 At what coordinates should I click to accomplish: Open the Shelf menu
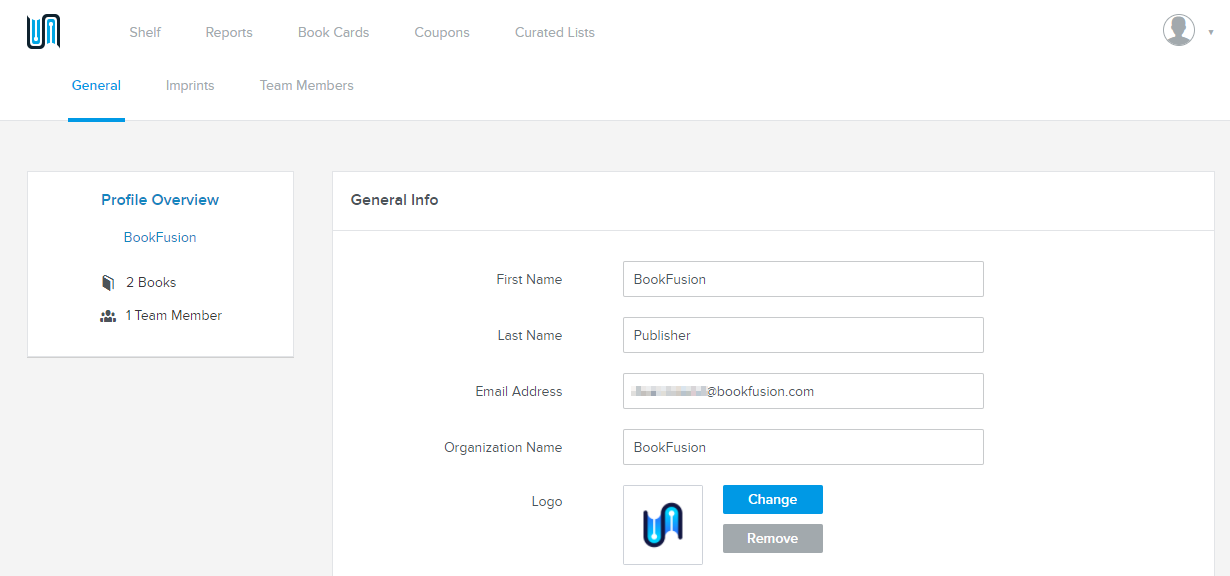coord(145,32)
